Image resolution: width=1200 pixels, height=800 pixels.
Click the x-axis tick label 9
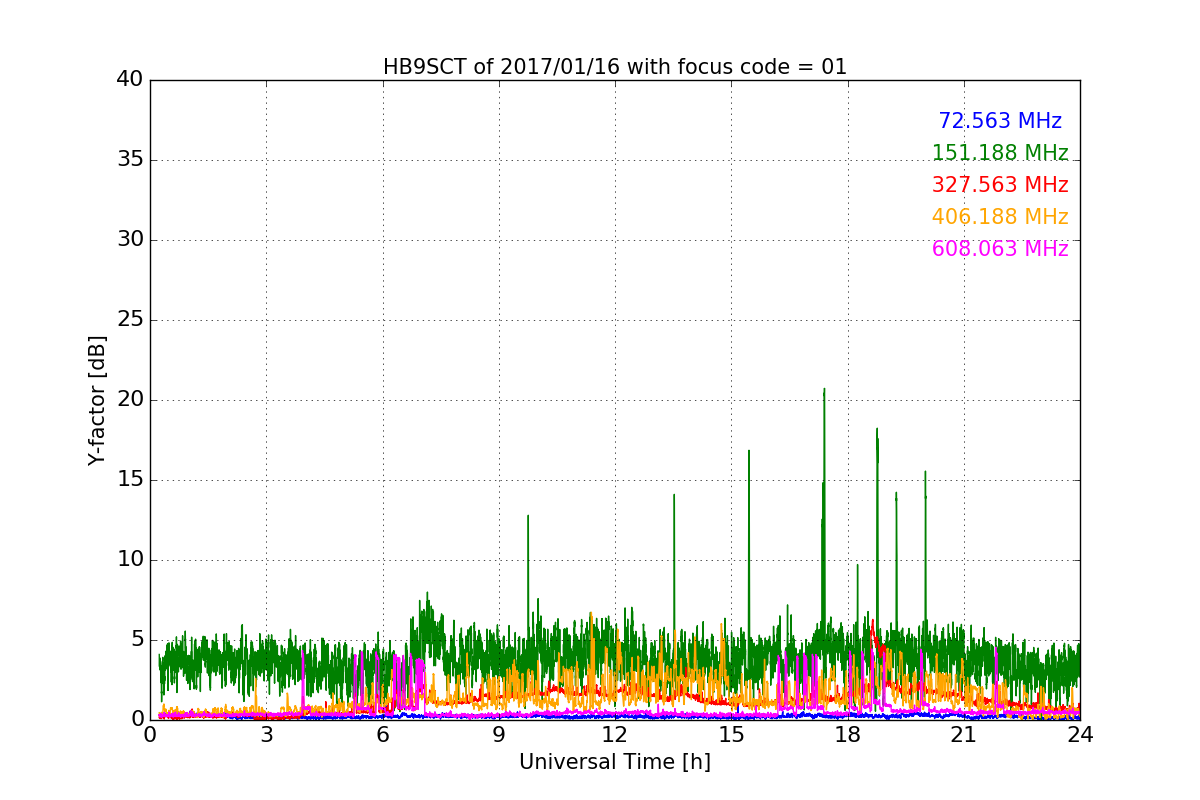(x=499, y=735)
